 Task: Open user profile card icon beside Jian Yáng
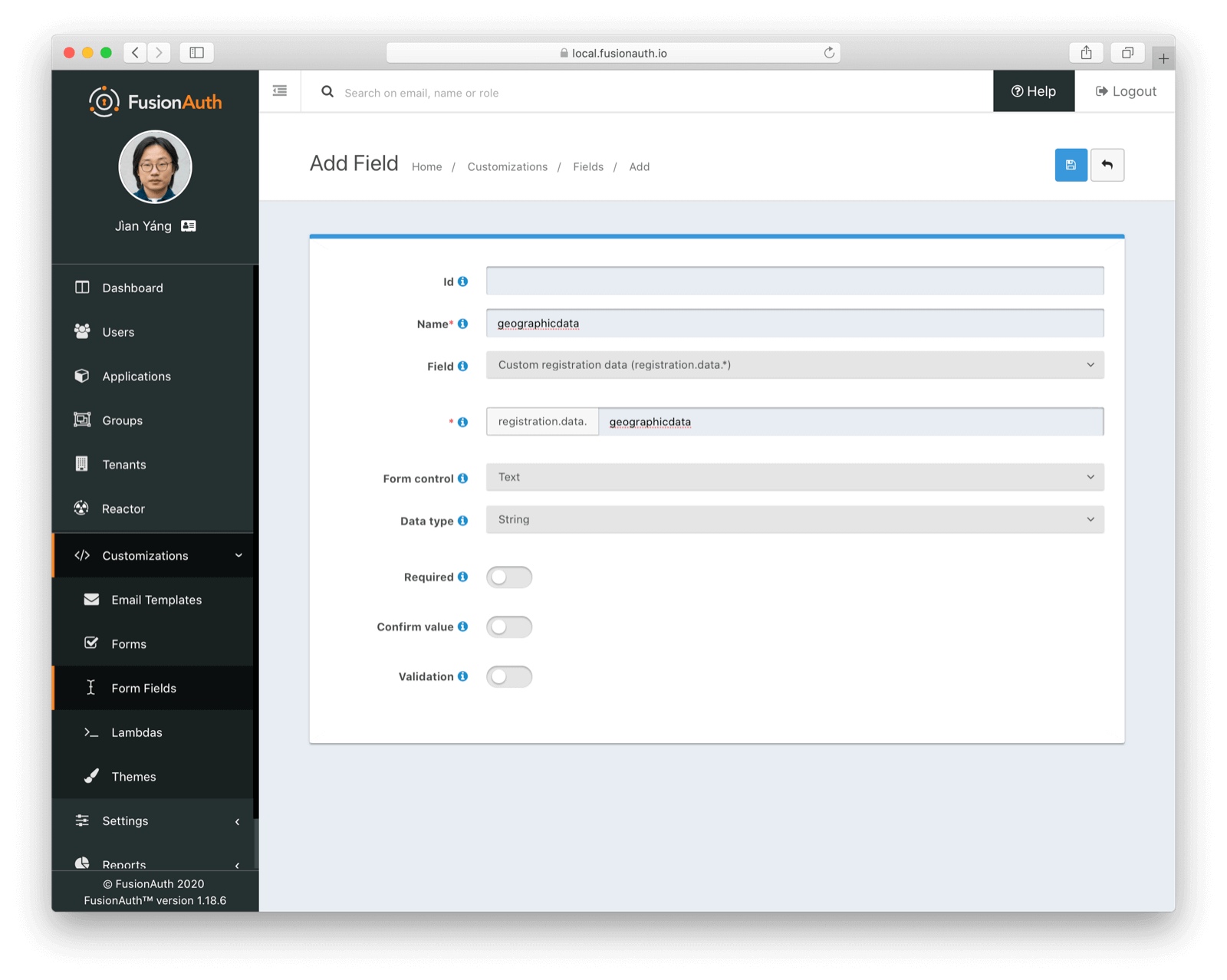coord(189,226)
